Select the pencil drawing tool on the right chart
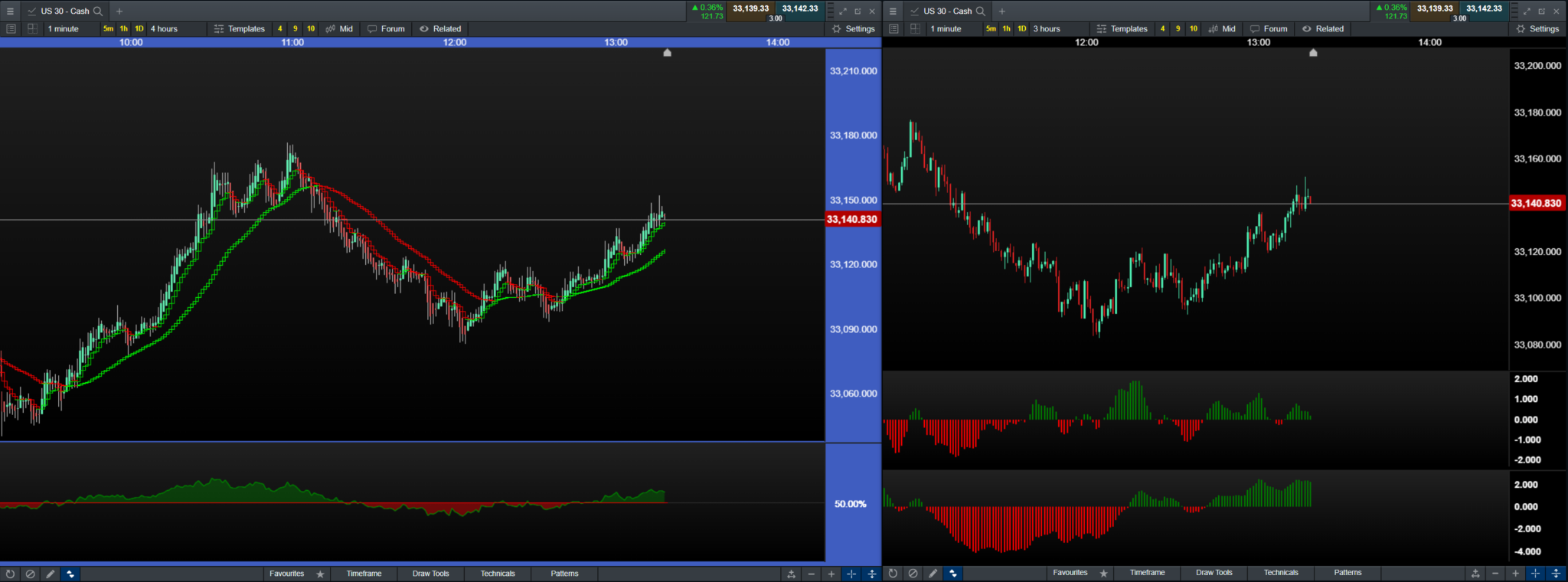The image size is (1568, 582). coord(933,573)
